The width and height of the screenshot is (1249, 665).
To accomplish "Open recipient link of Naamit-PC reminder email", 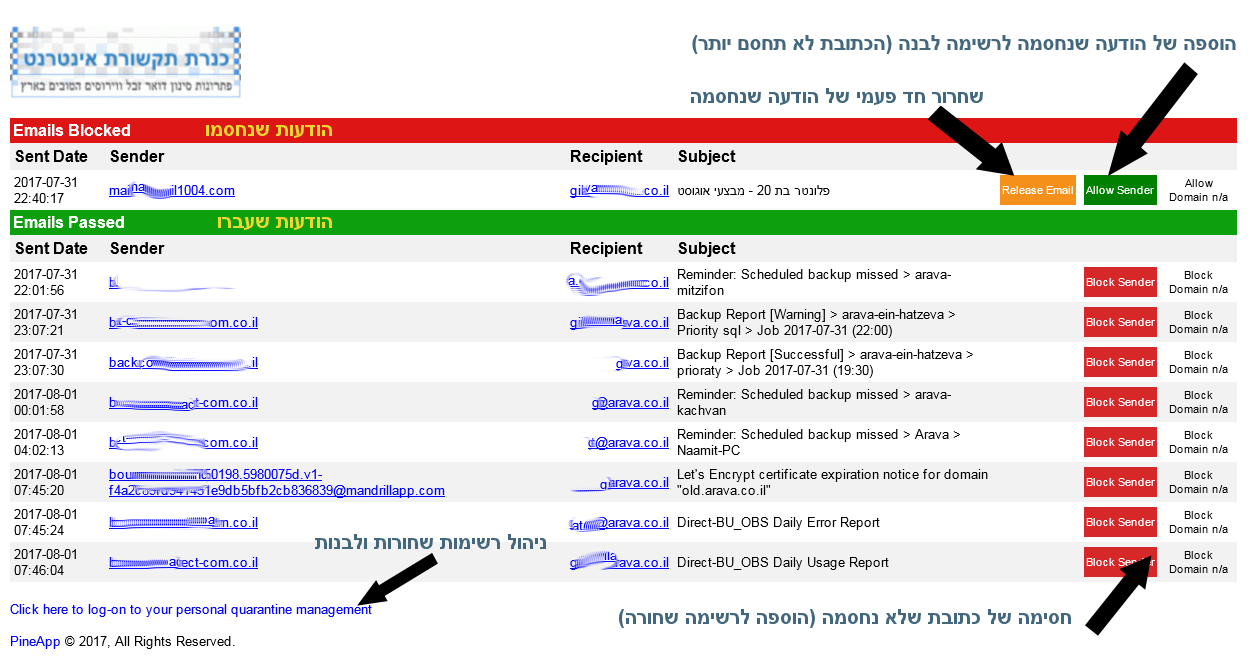I will click(628, 442).
